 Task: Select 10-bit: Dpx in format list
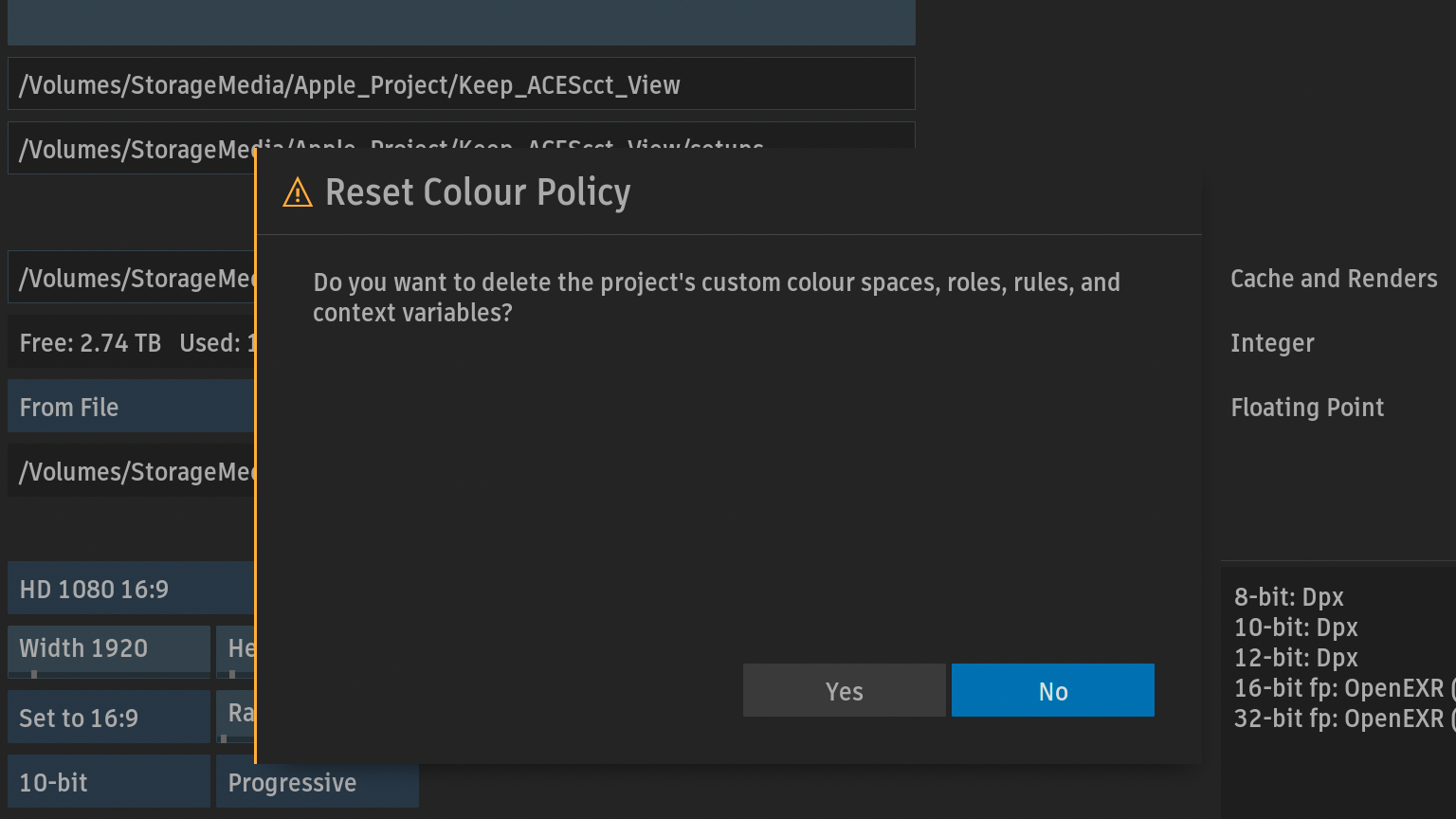click(x=1295, y=628)
